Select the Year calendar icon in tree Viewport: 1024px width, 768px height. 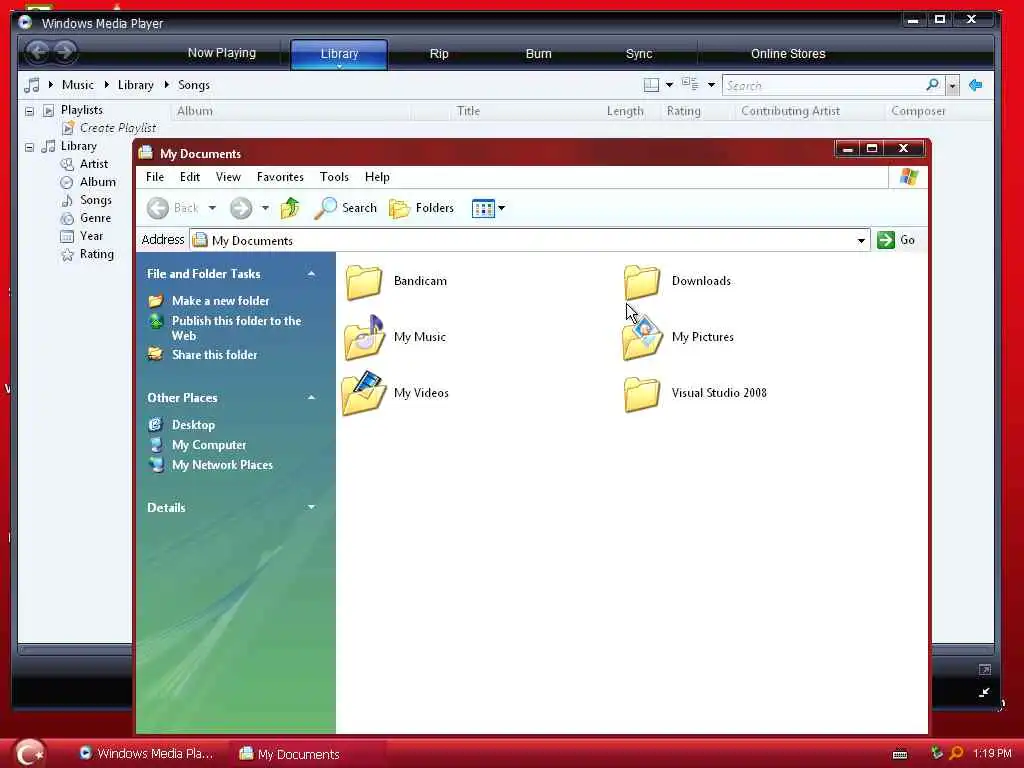pos(67,236)
